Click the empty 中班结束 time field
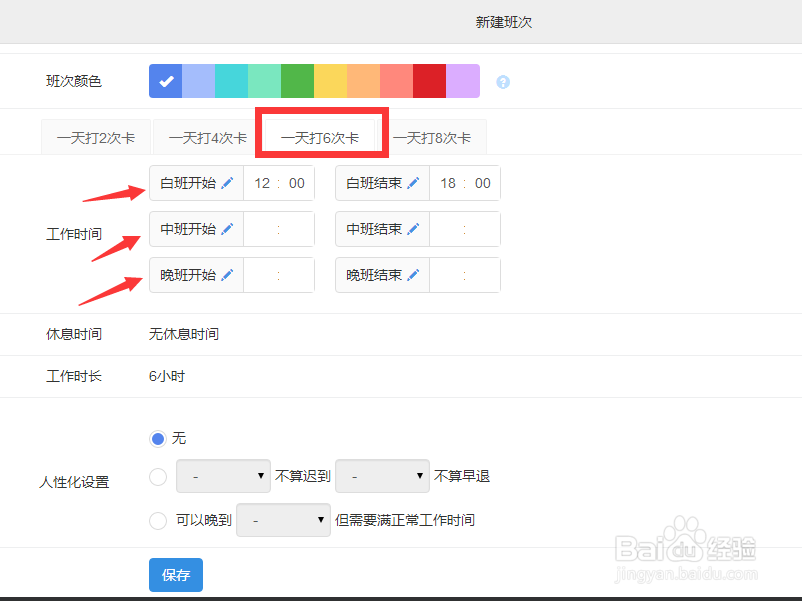Image resolution: width=802 pixels, height=601 pixels. coord(465,229)
